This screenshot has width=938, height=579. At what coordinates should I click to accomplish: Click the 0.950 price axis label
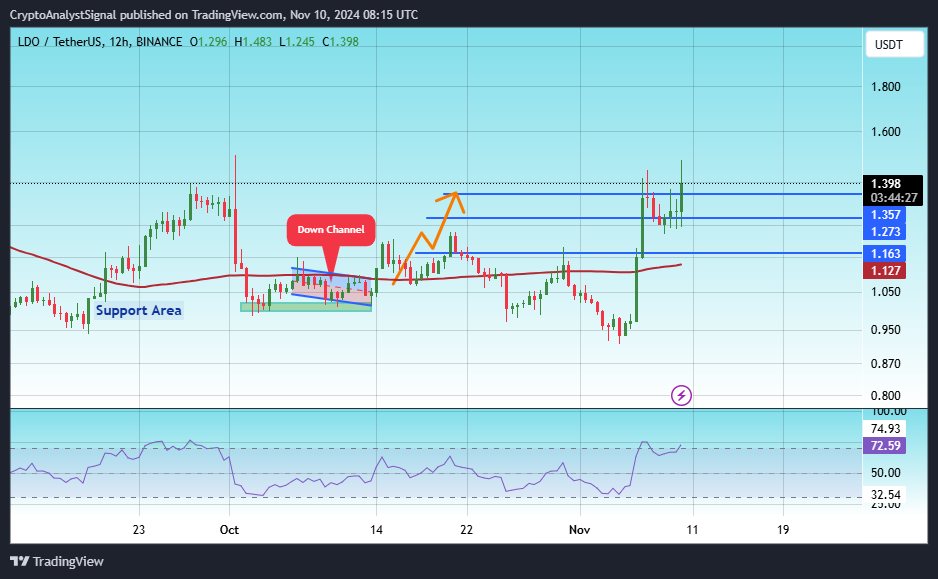click(885, 330)
